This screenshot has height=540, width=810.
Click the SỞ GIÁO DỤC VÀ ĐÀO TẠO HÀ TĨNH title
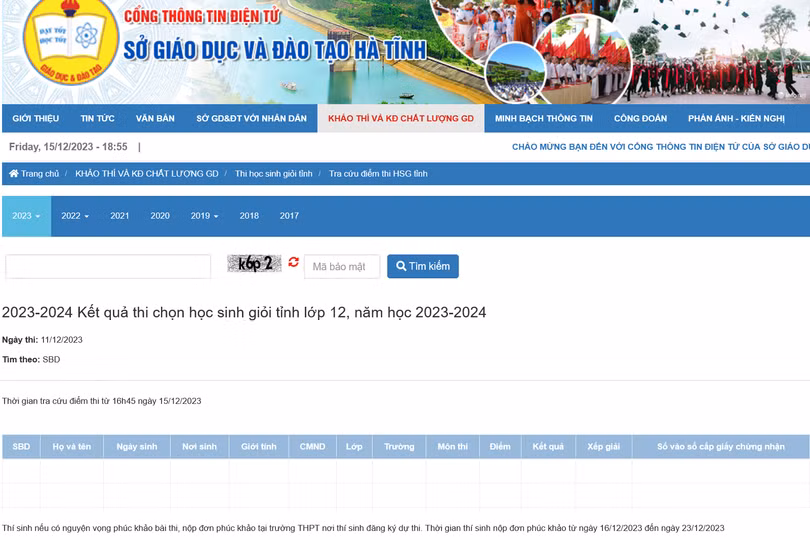point(275,50)
